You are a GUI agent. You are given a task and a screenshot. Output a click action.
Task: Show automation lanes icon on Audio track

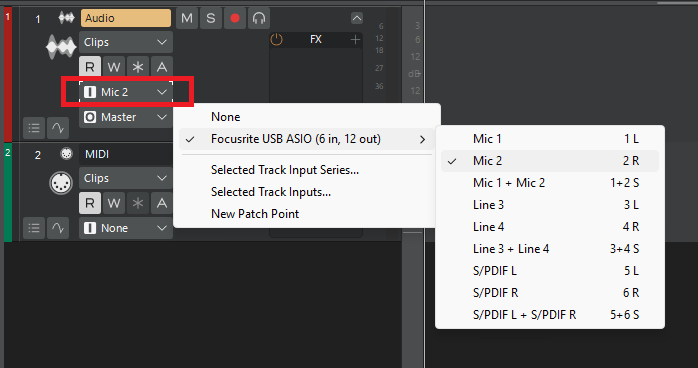tap(58, 128)
